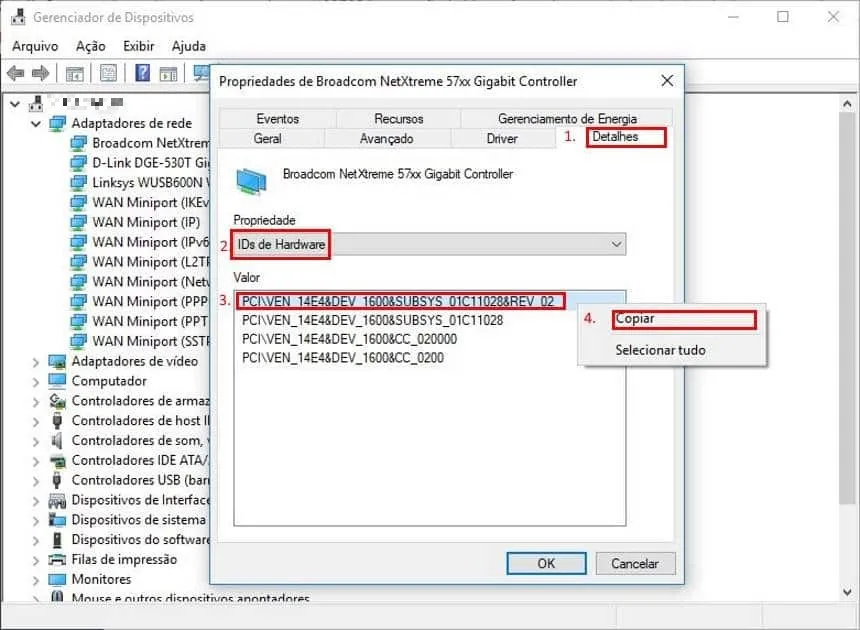Click the blue Help question mark icon
Image resolution: width=860 pixels, height=630 pixels.
(143, 72)
